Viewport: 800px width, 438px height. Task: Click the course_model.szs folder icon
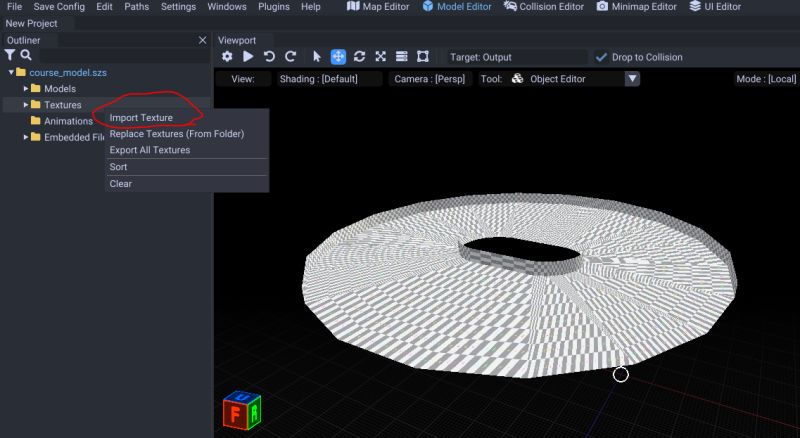21,72
